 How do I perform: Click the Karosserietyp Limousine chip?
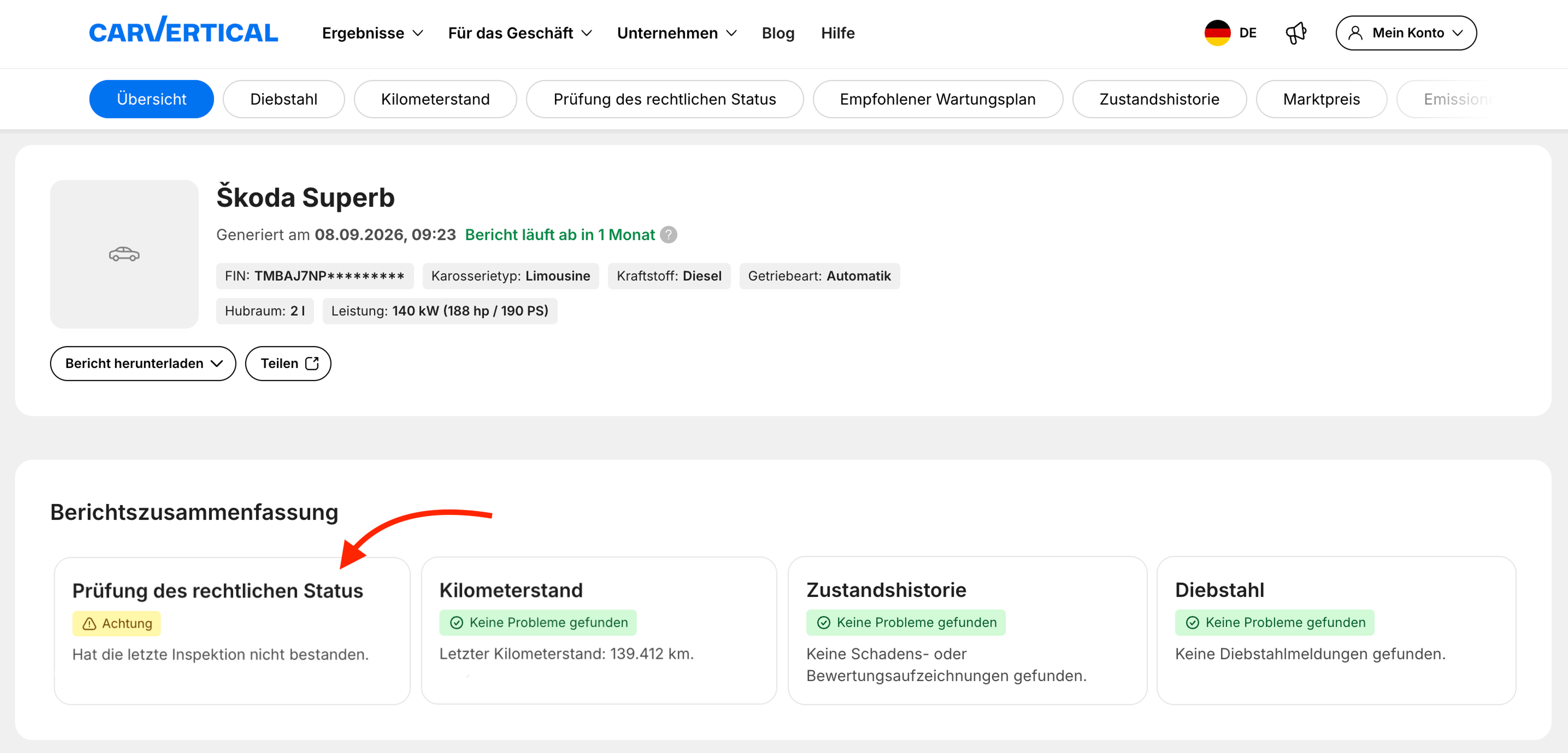pyautogui.click(x=511, y=276)
